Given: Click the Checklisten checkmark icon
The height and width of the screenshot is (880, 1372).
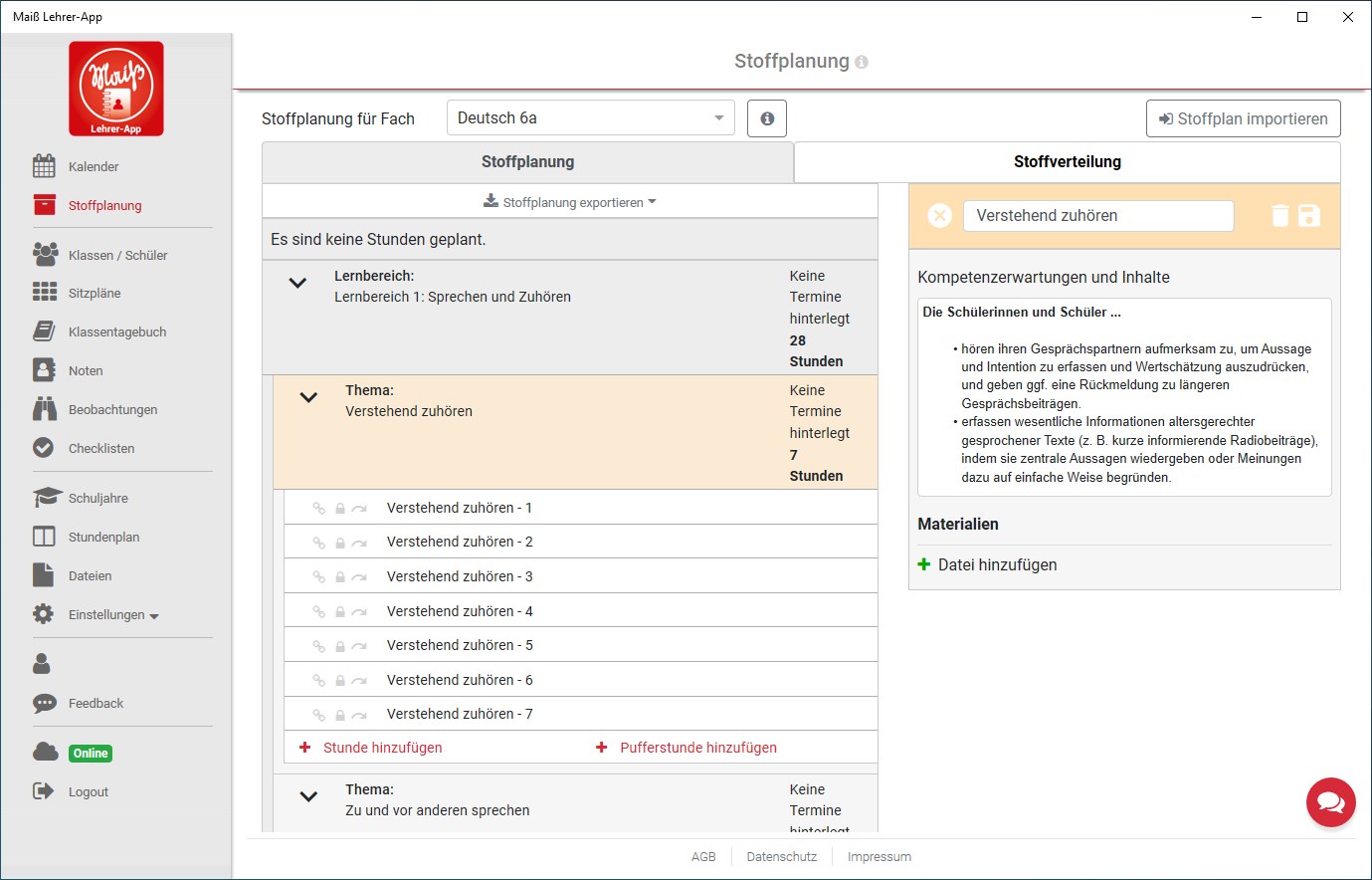Looking at the screenshot, I should coord(44,448).
